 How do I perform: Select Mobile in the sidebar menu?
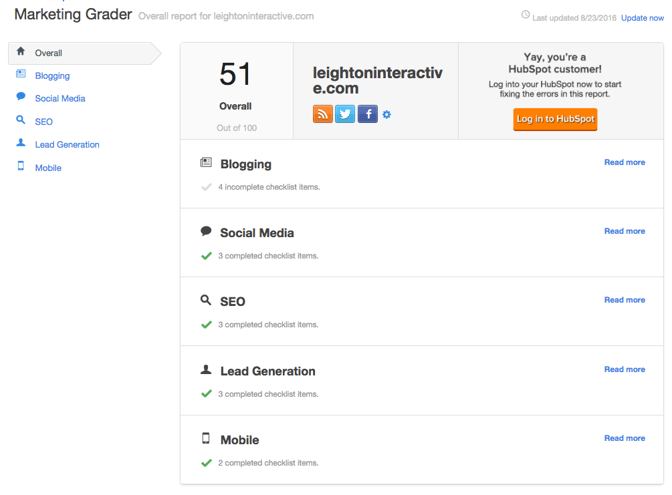(48, 168)
